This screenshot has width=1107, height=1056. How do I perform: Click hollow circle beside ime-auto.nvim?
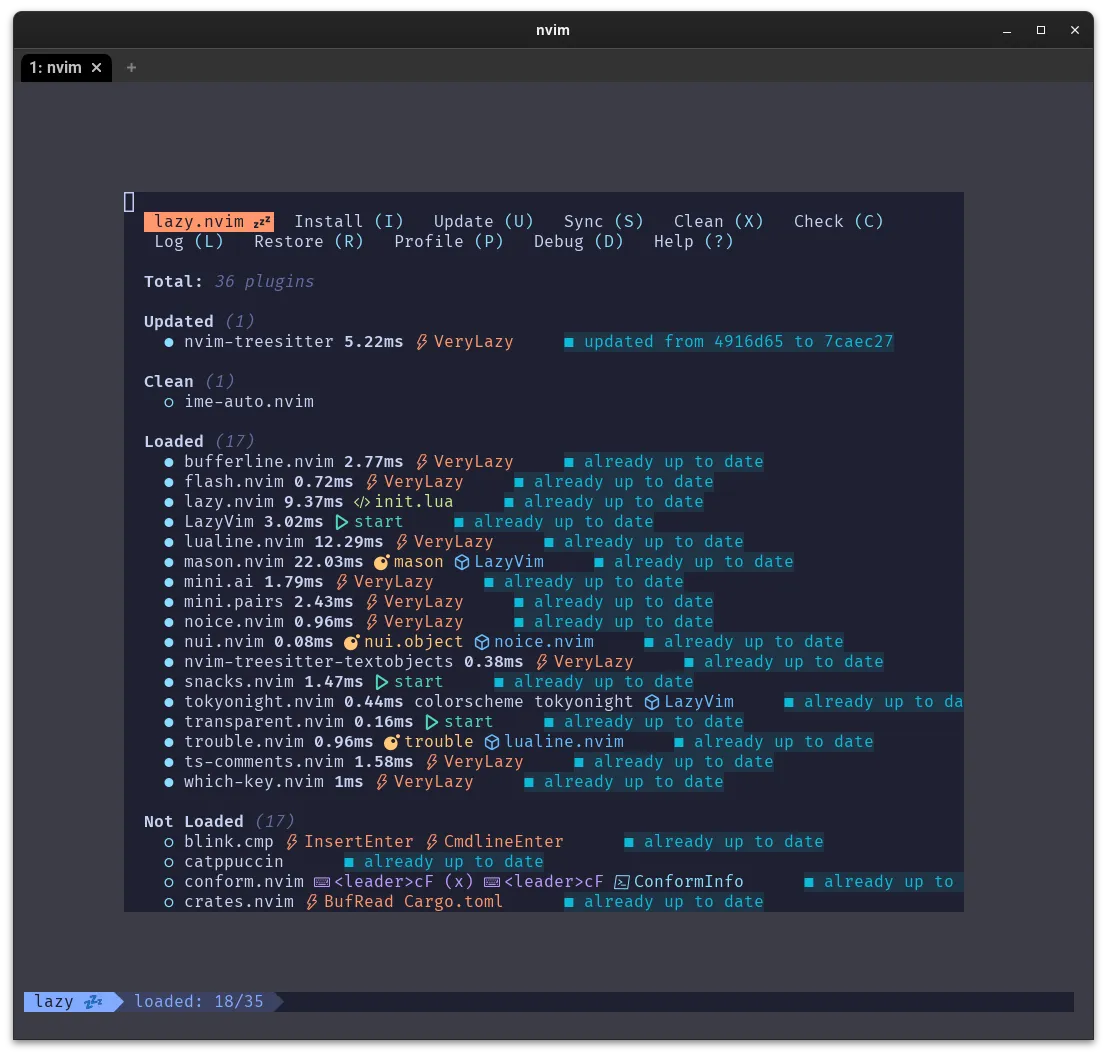tap(169, 402)
